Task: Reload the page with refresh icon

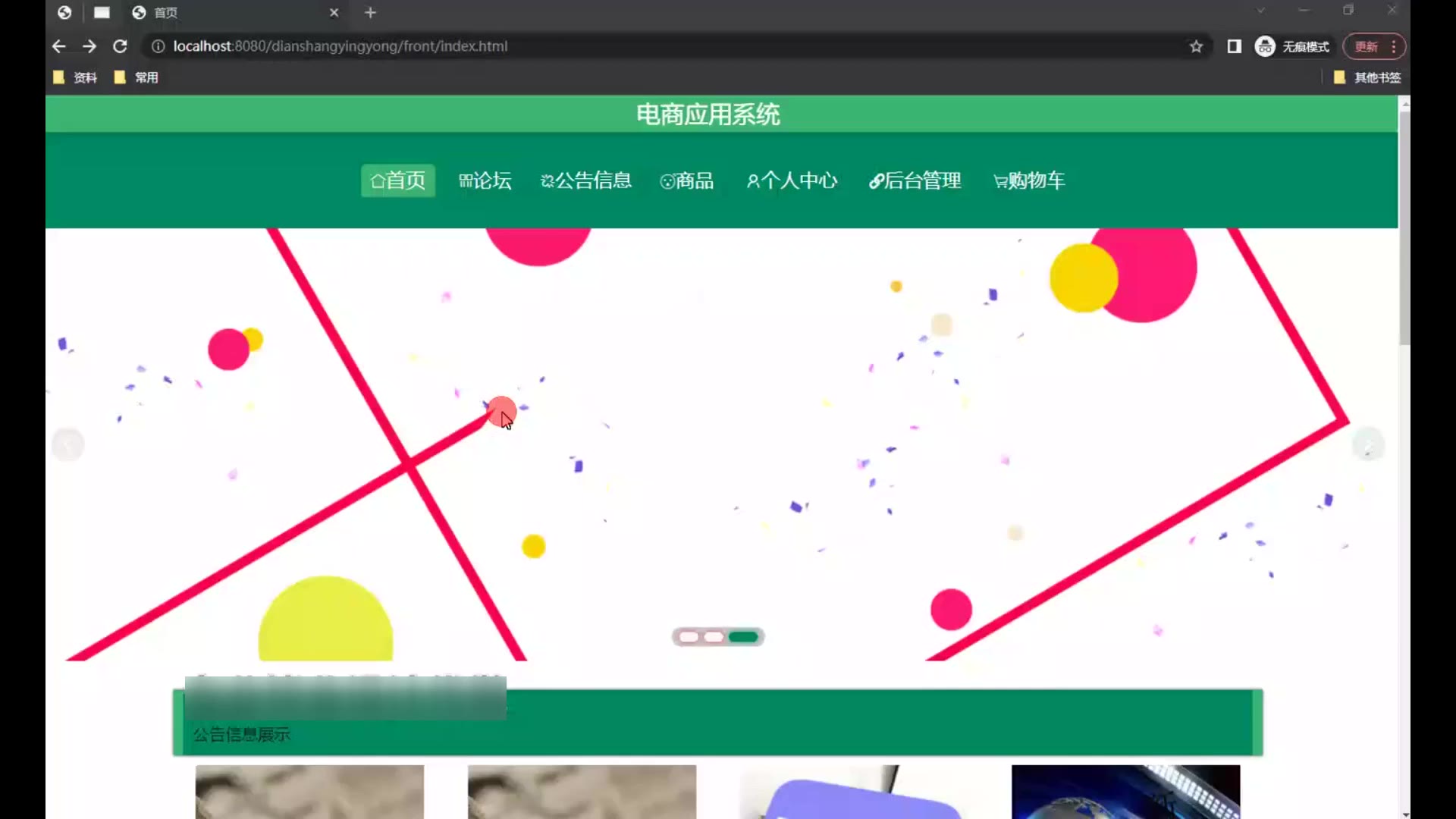Action: pyautogui.click(x=120, y=46)
